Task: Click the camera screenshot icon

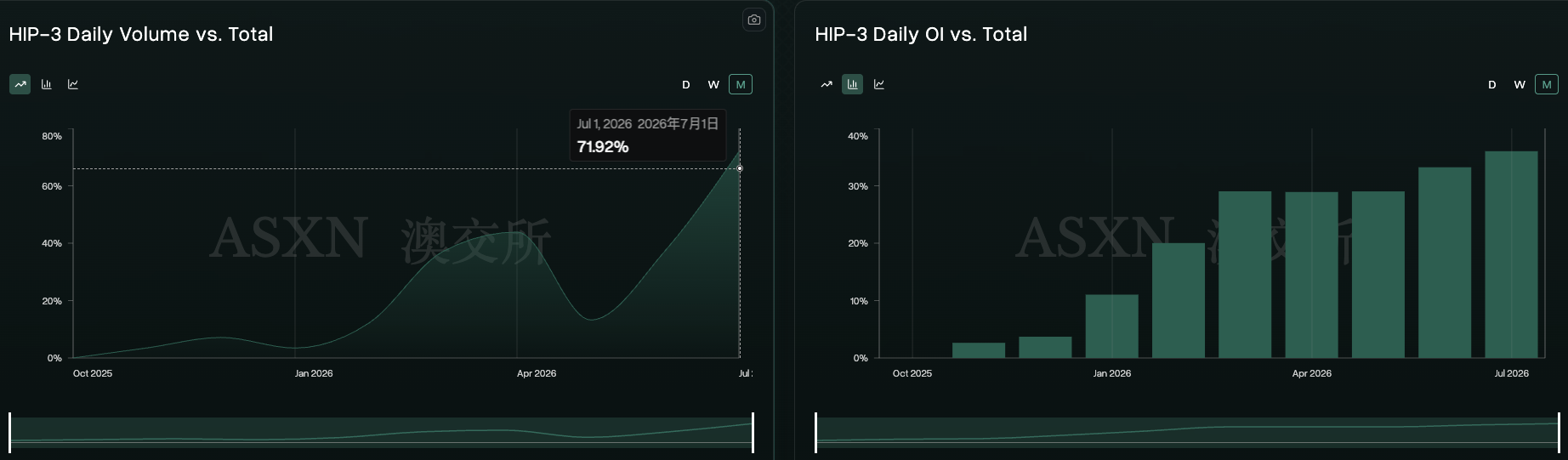Action: [x=753, y=20]
